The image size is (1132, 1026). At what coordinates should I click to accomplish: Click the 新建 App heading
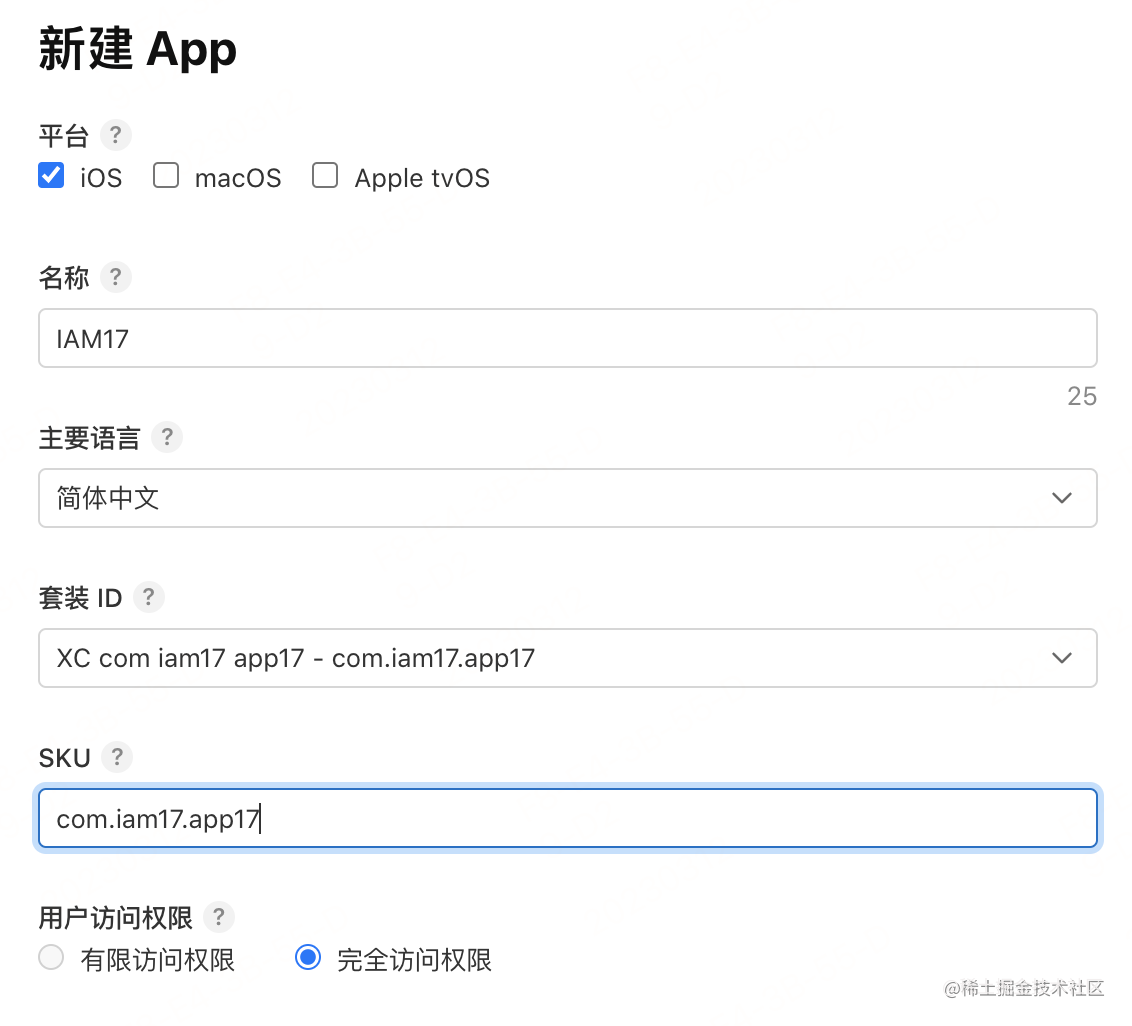point(138,49)
